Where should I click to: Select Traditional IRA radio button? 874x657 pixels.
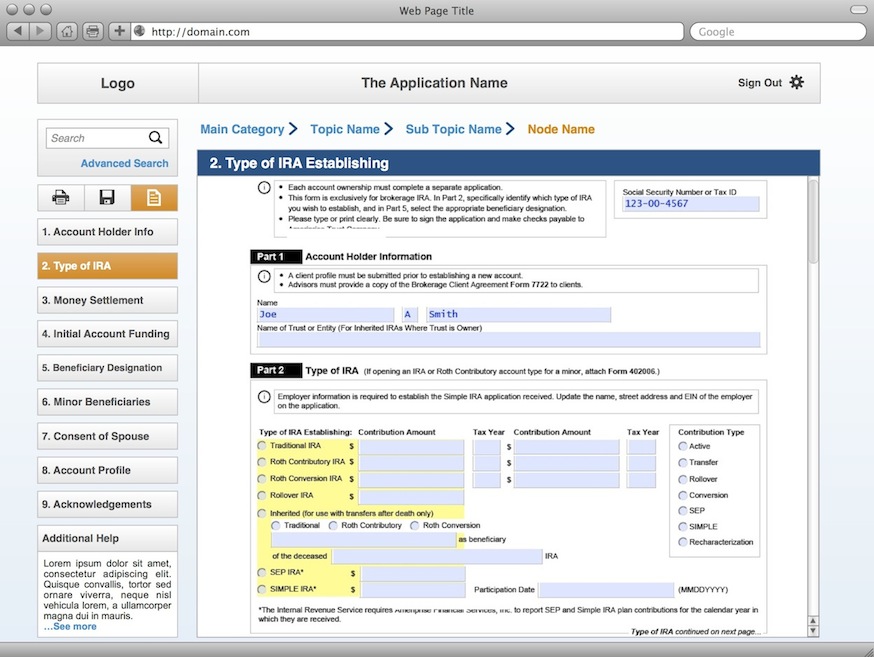(x=262, y=446)
